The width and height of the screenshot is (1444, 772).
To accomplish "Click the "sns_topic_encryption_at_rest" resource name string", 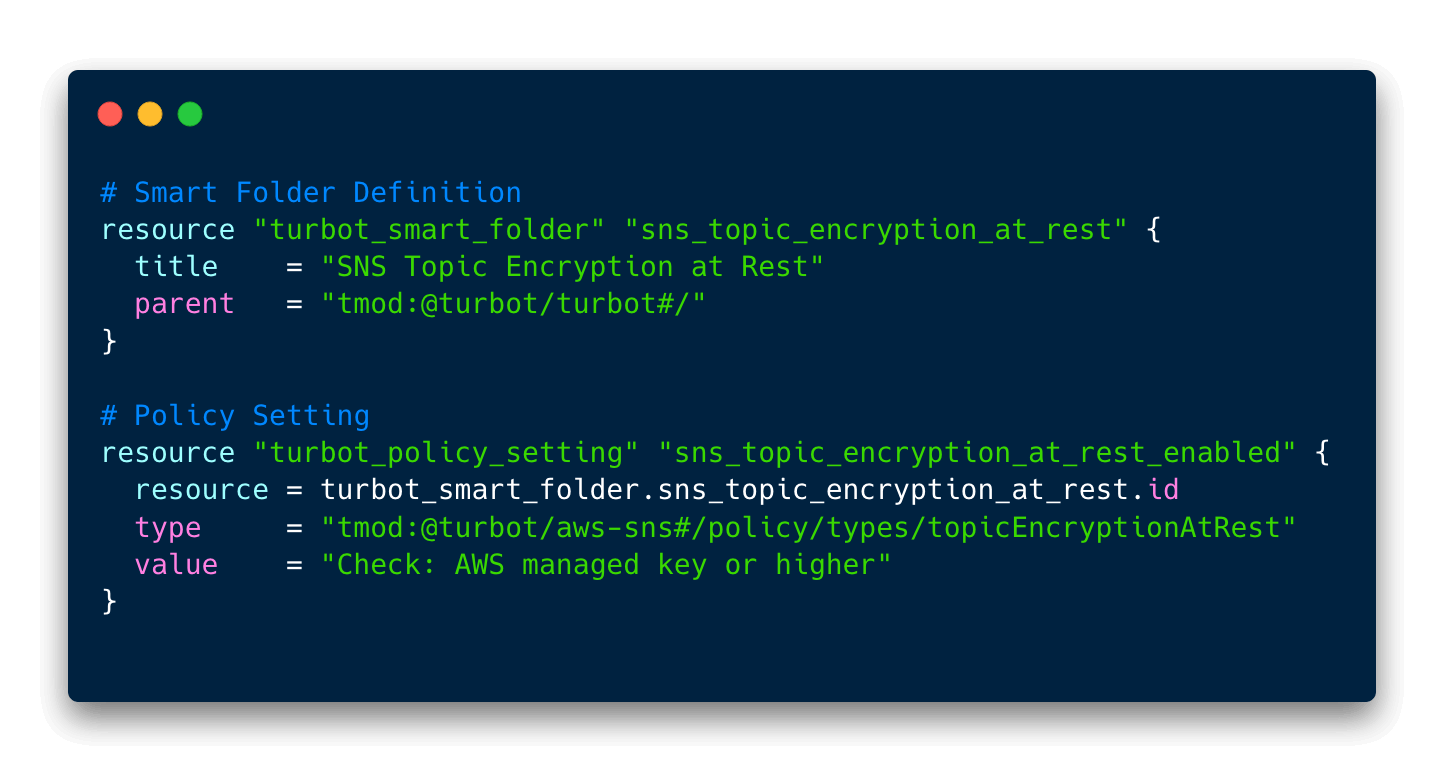I will [x=878, y=229].
